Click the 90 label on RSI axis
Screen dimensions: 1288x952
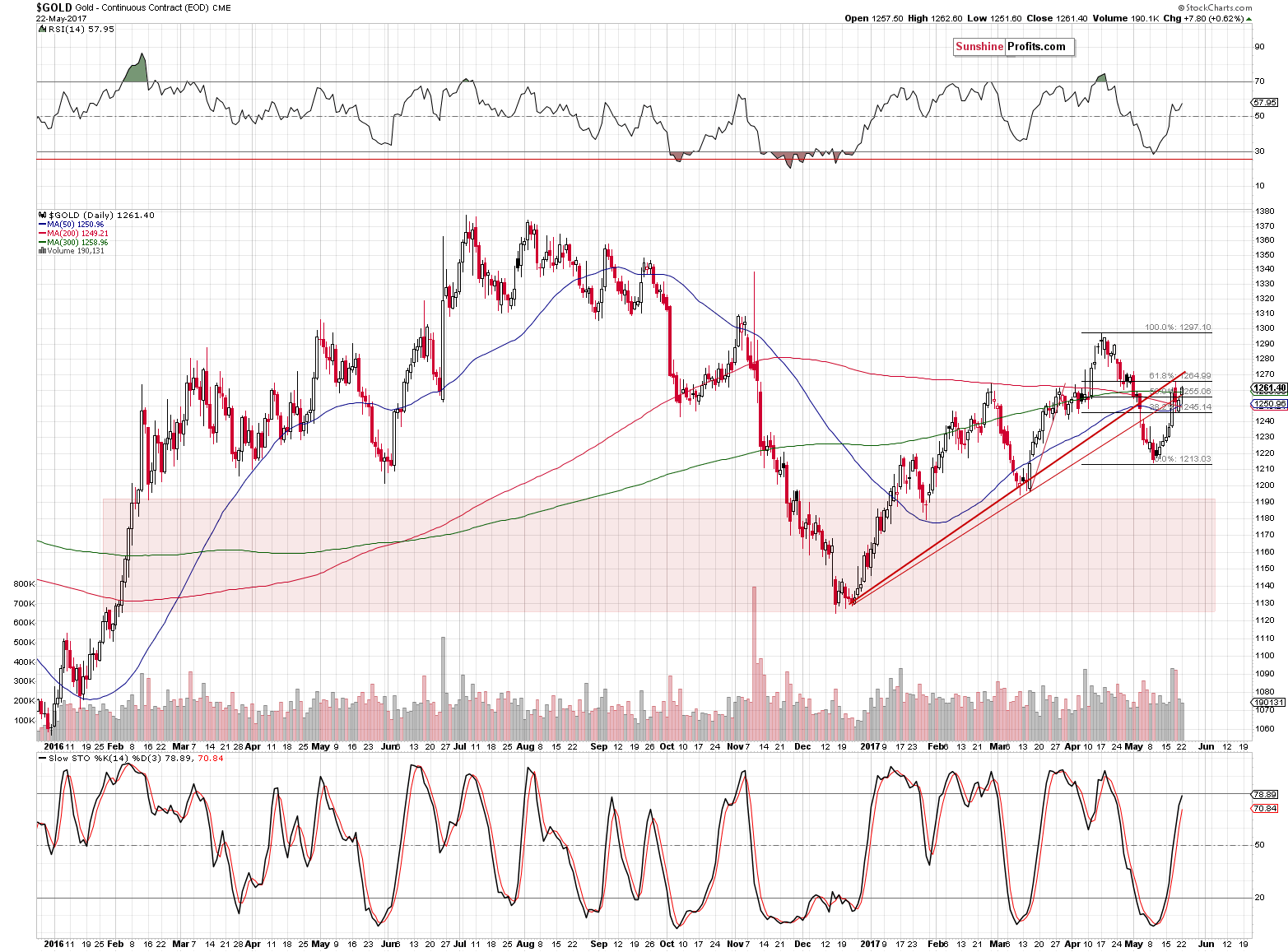(1259, 47)
